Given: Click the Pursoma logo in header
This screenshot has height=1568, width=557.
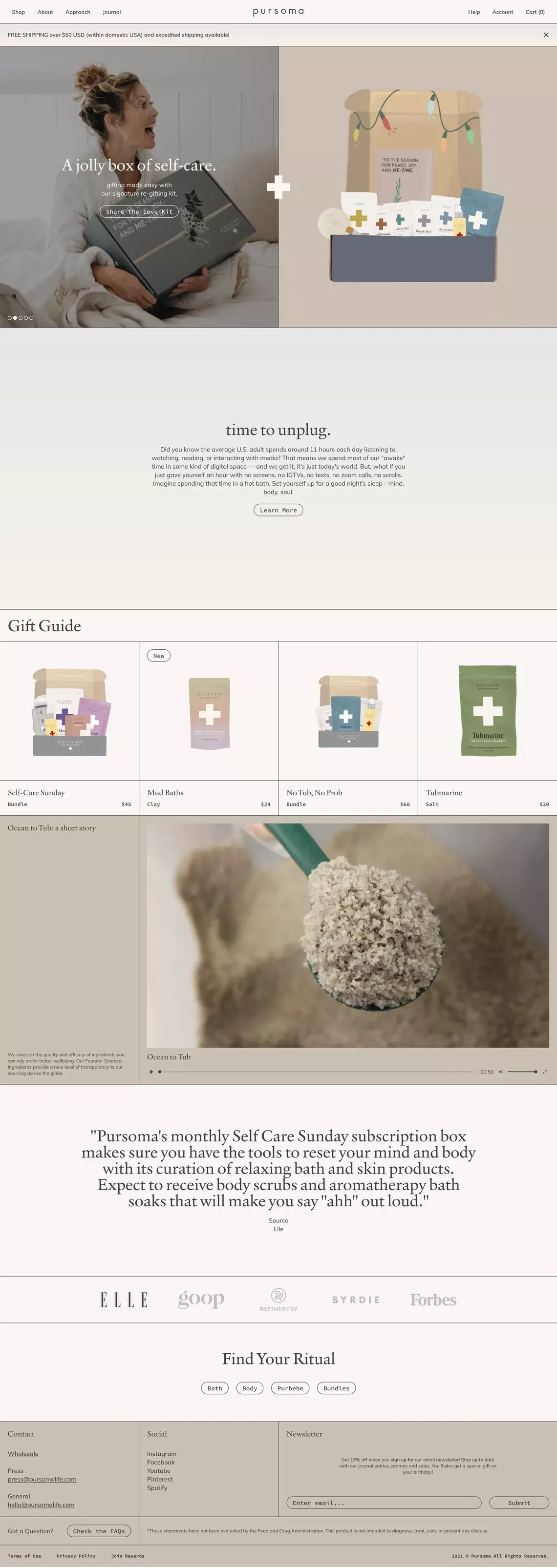Looking at the screenshot, I should tap(278, 12).
